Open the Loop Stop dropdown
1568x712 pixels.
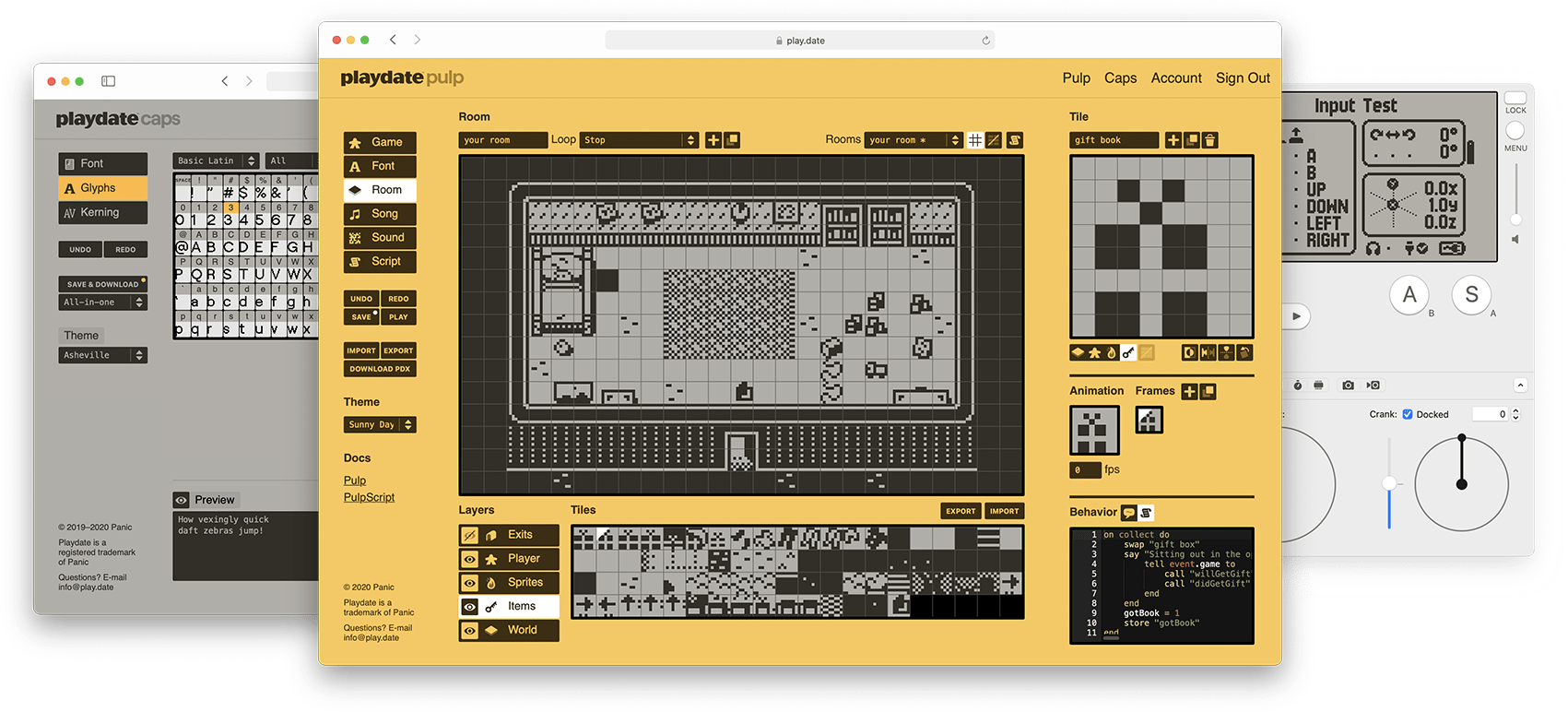point(640,140)
